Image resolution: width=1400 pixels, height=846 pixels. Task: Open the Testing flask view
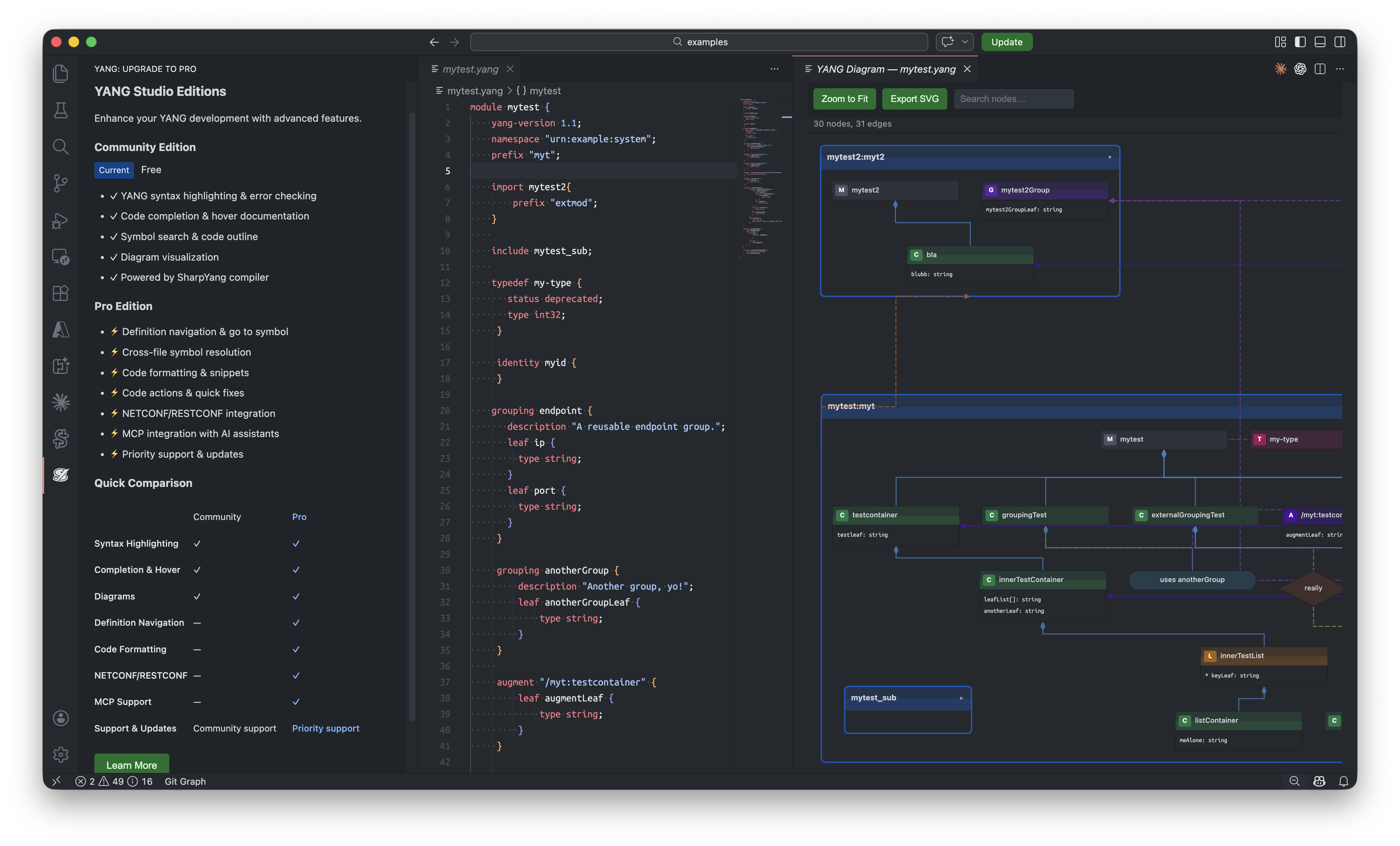point(61,110)
